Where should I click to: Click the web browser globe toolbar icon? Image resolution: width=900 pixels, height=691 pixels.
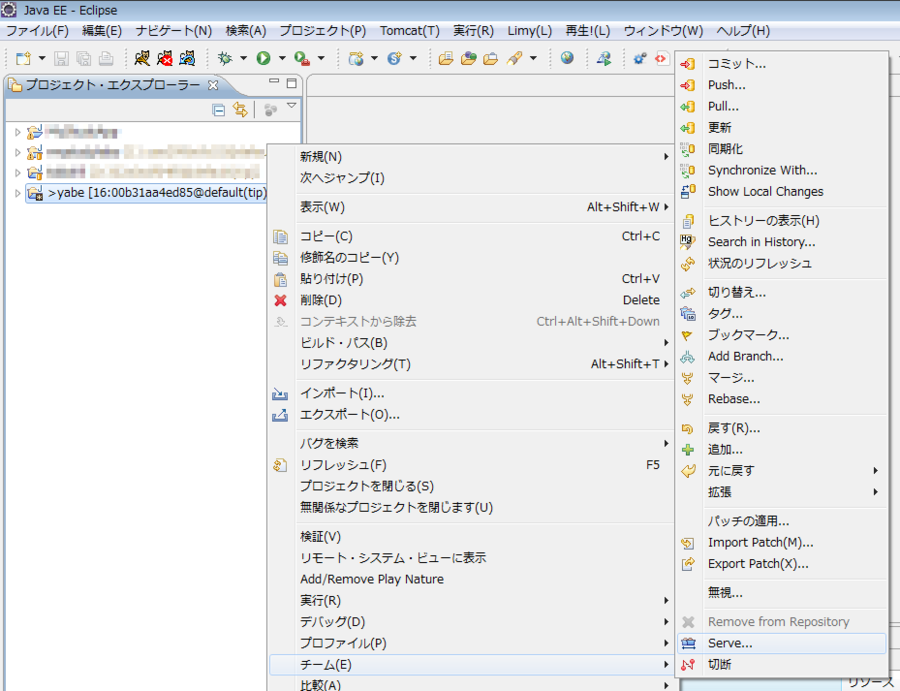567,58
